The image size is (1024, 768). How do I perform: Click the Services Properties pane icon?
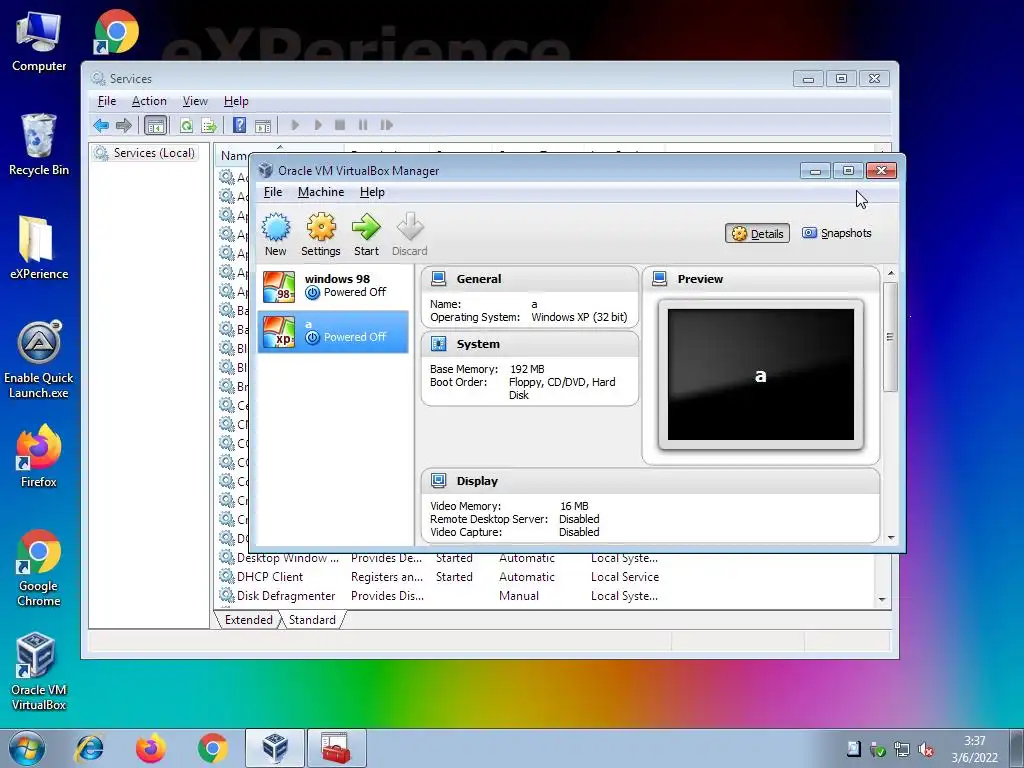(263, 125)
